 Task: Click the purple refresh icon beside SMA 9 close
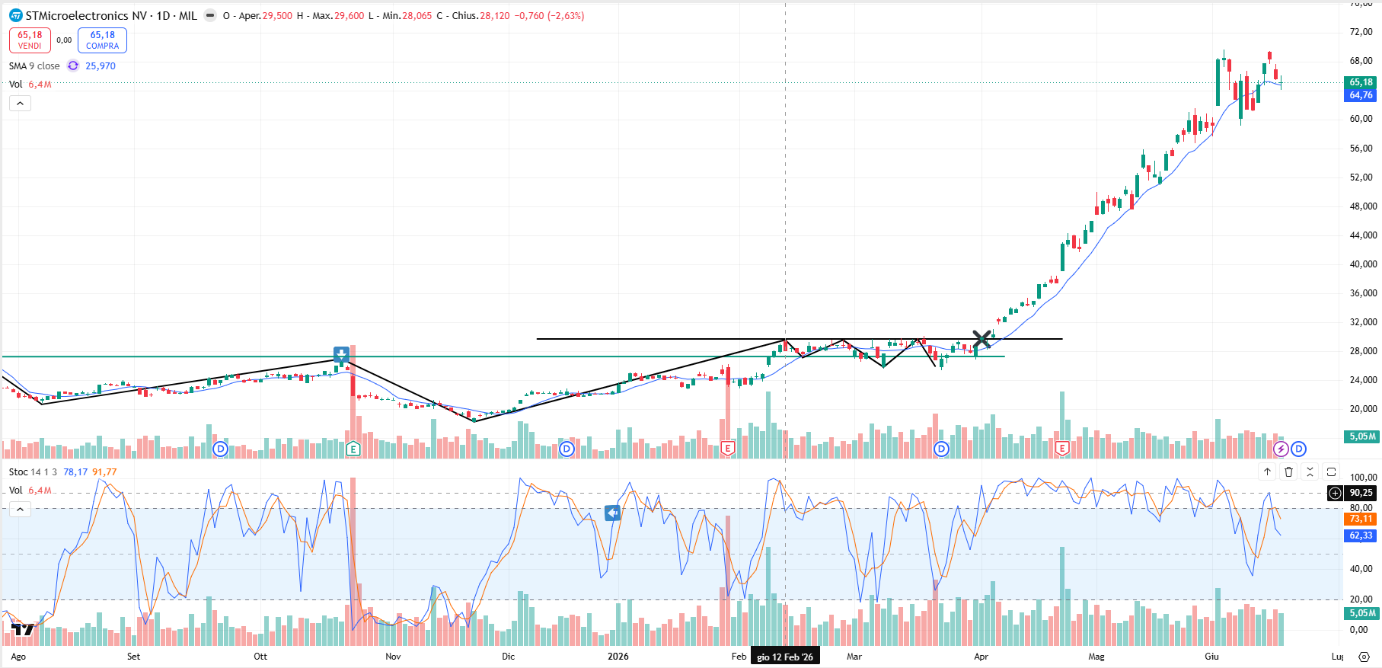click(x=72, y=66)
